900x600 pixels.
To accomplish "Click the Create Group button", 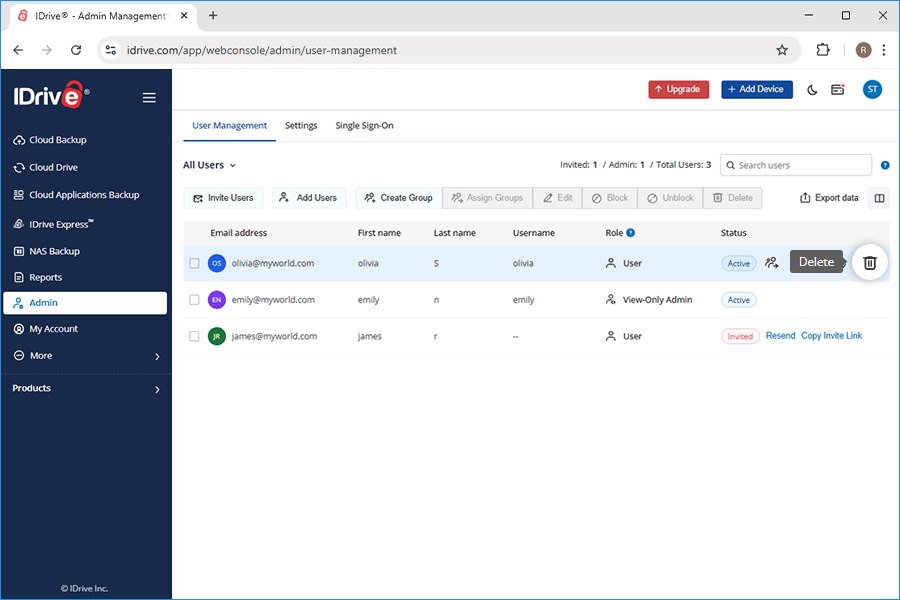I will tap(399, 198).
